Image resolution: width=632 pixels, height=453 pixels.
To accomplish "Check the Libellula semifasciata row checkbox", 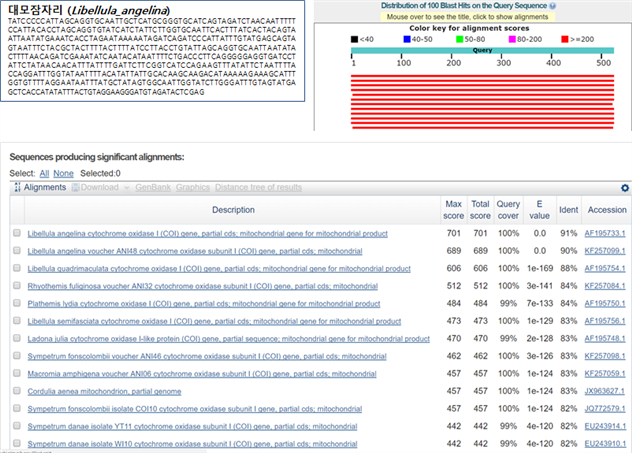I will (x=17, y=321).
